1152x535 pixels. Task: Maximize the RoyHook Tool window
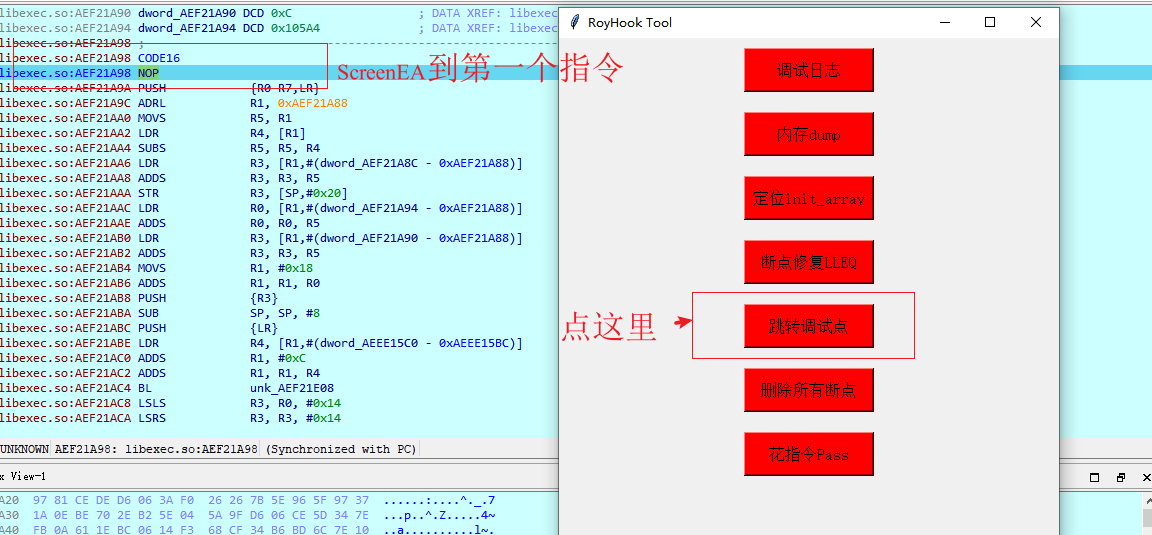pyautogui.click(x=990, y=22)
